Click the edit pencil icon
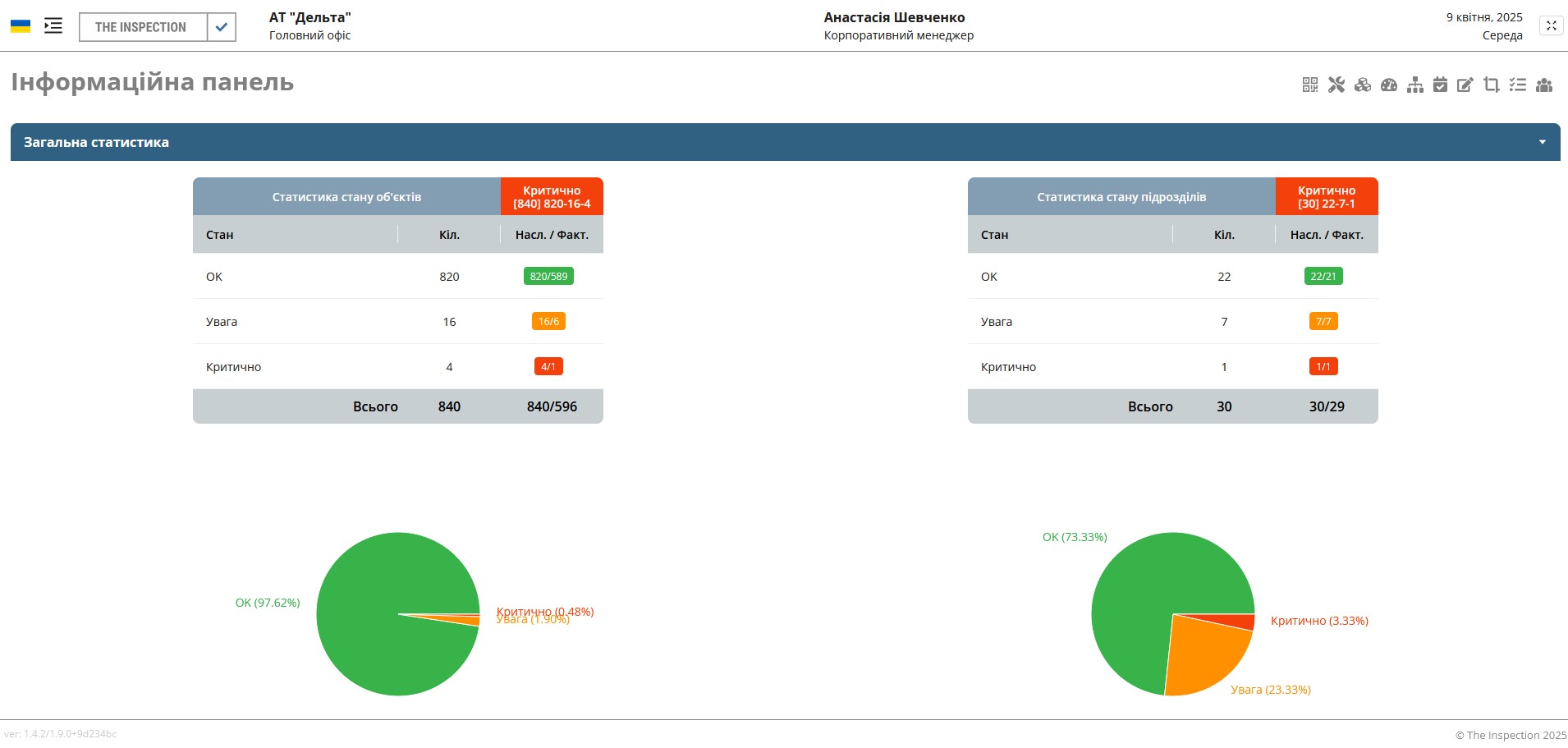 tap(1465, 85)
